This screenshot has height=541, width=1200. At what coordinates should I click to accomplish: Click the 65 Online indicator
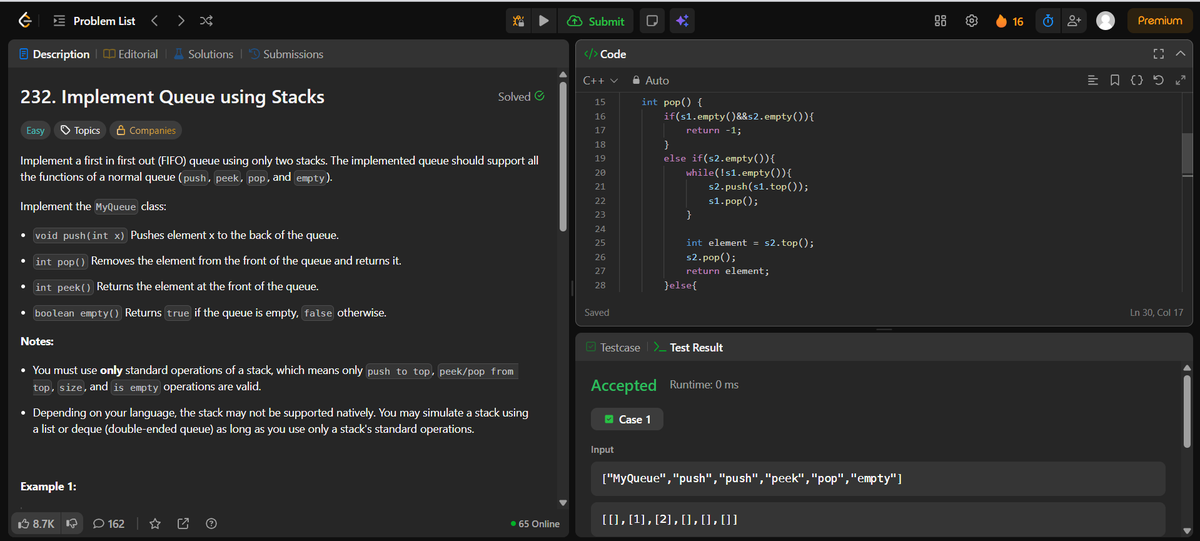coord(535,524)
